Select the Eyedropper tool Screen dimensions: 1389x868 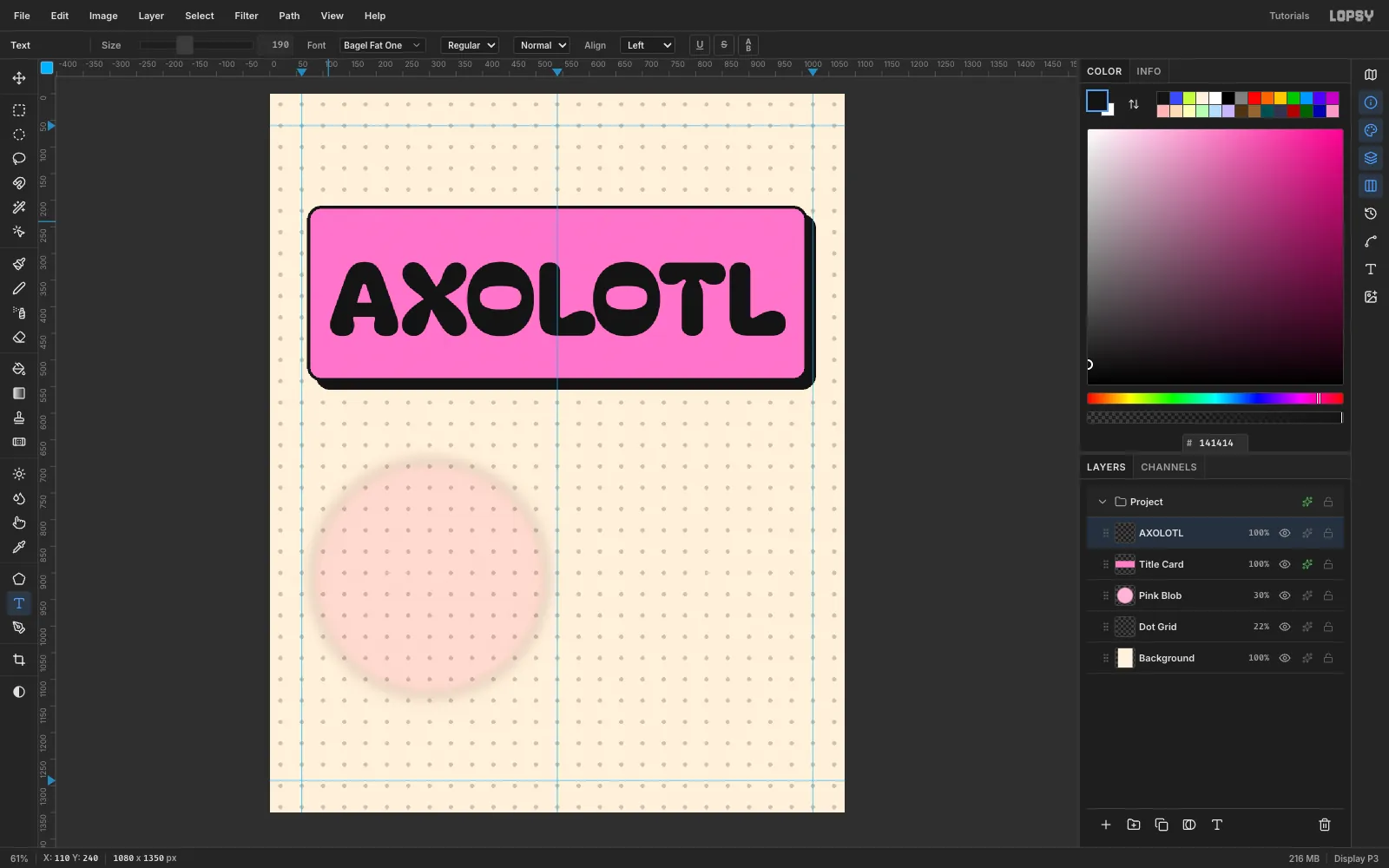click(x=18, y=547)
